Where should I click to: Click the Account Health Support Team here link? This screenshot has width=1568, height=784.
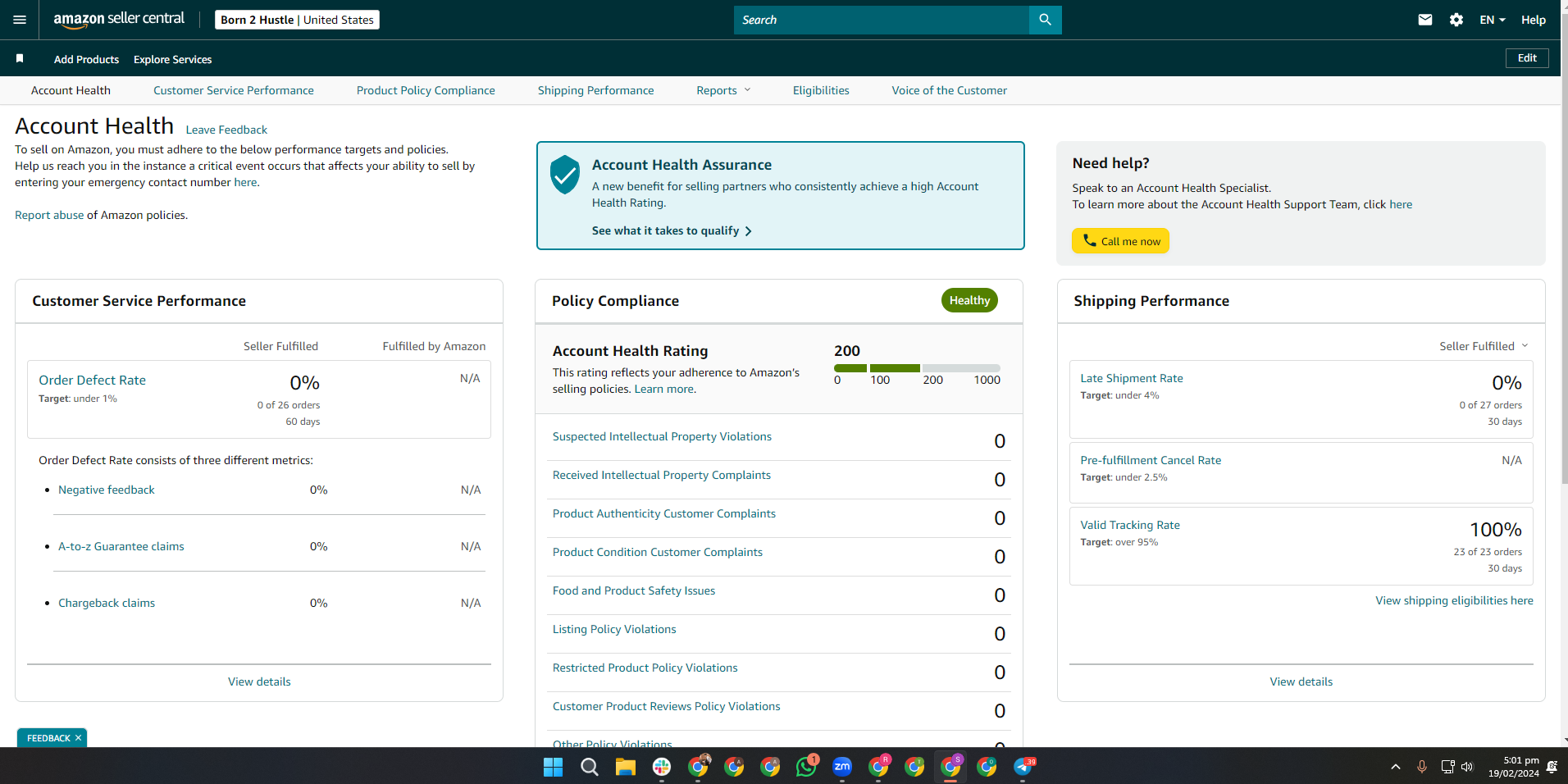tap(1401, 204)
